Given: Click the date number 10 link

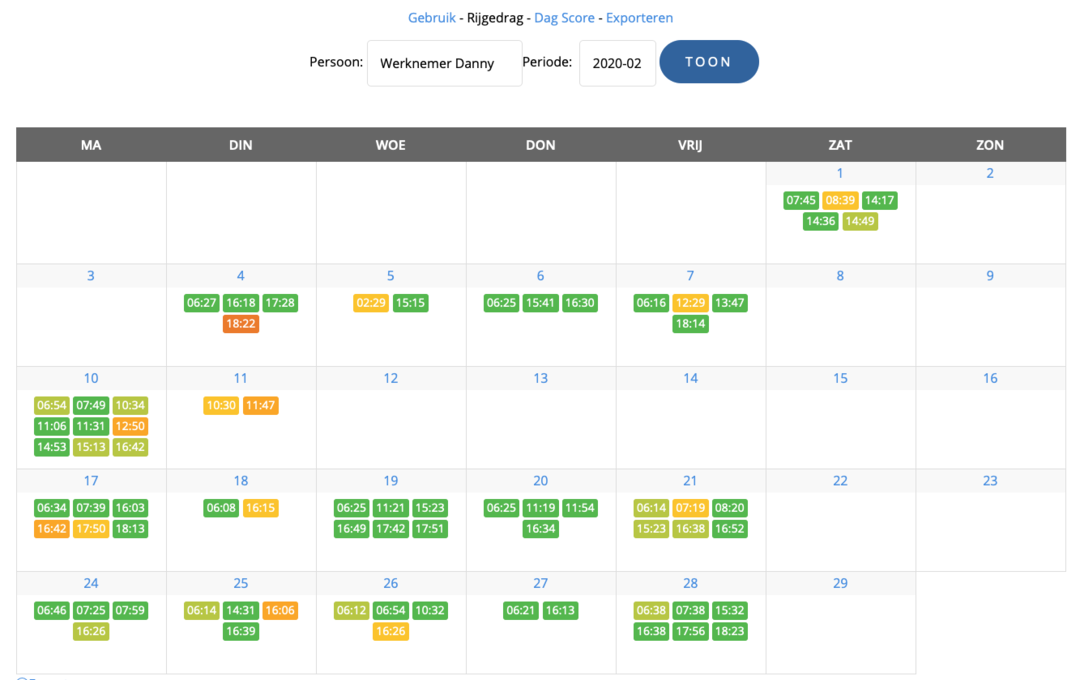Looking at the screenshot, I should pos(91,378).
